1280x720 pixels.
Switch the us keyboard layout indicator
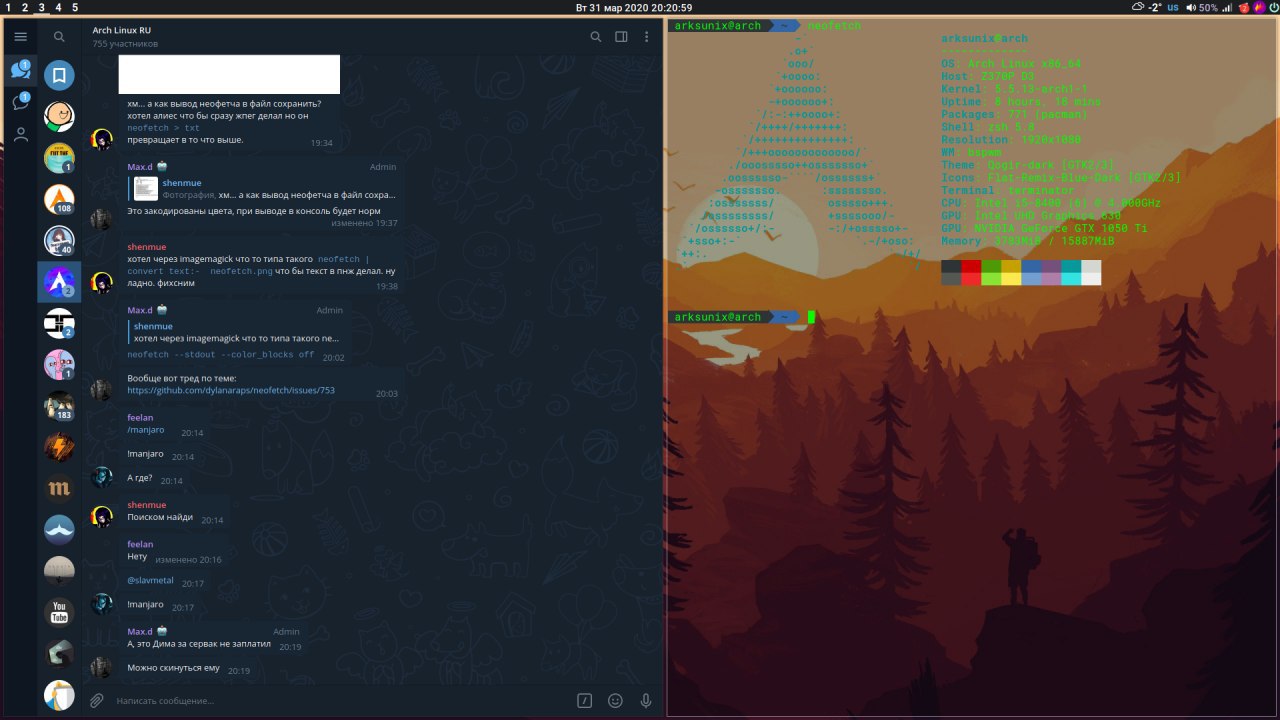[1172, 7]
